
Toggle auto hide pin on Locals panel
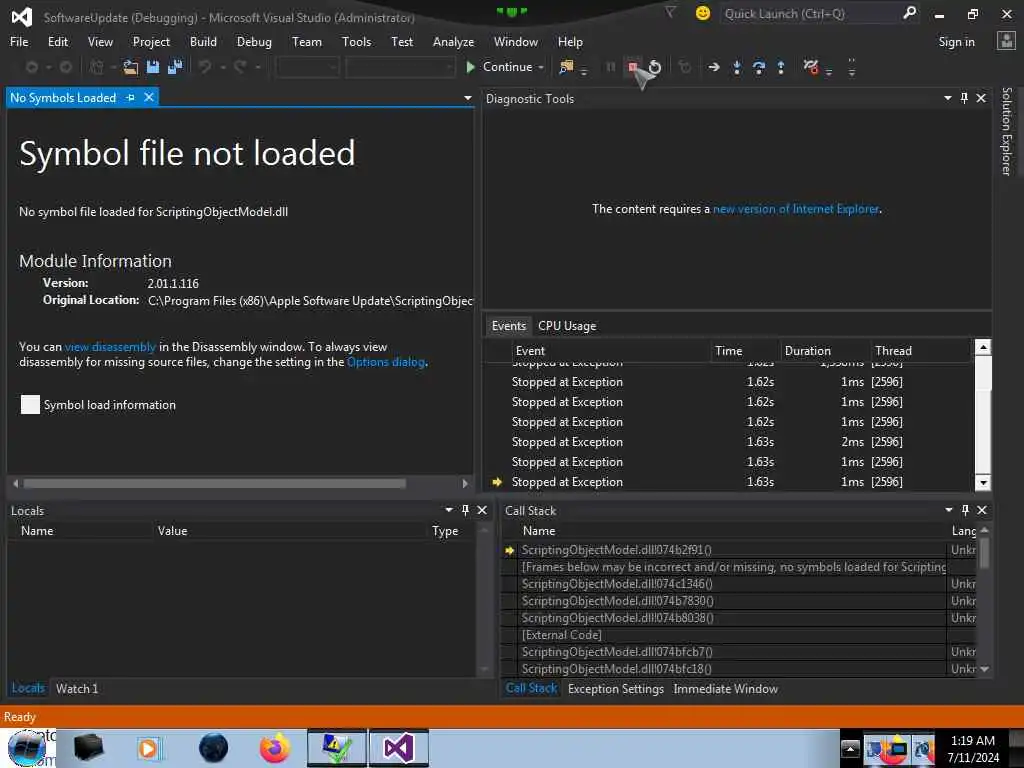[x=465, y=510]
